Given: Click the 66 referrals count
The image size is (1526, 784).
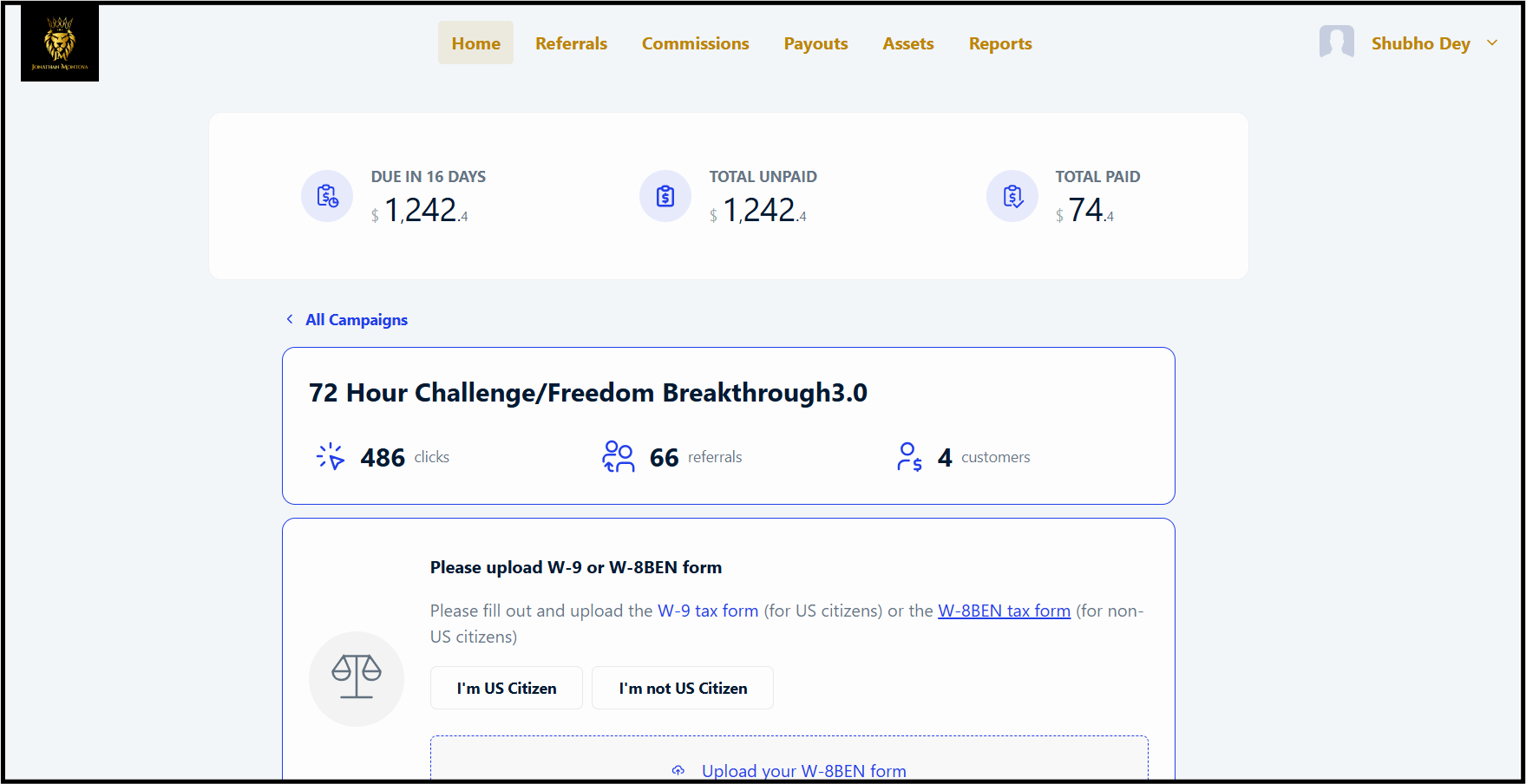Looking at the screenshot, I should point(664,457).
